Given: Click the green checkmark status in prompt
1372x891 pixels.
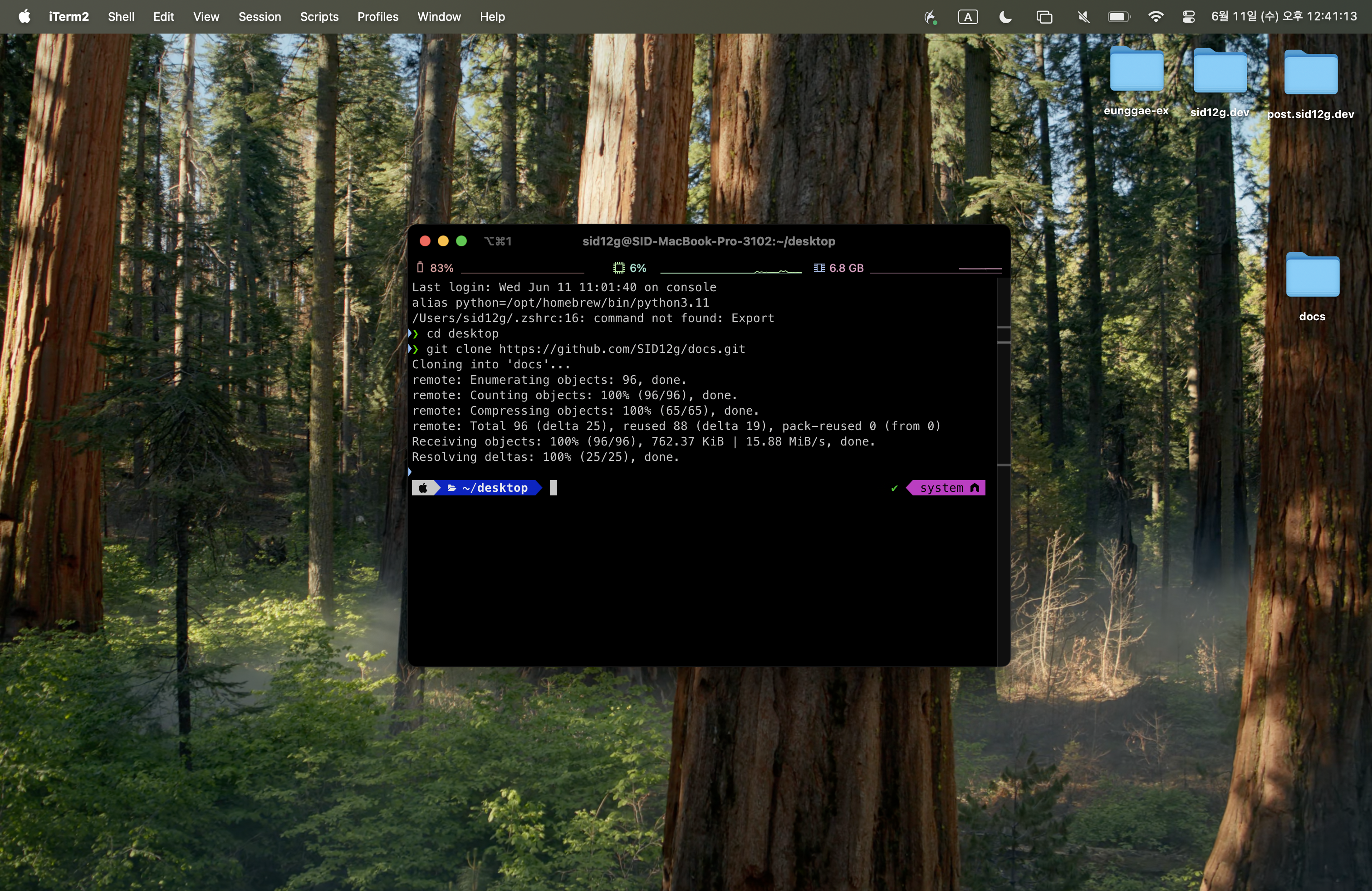Looking at the screenshot, I should (894, 489).
